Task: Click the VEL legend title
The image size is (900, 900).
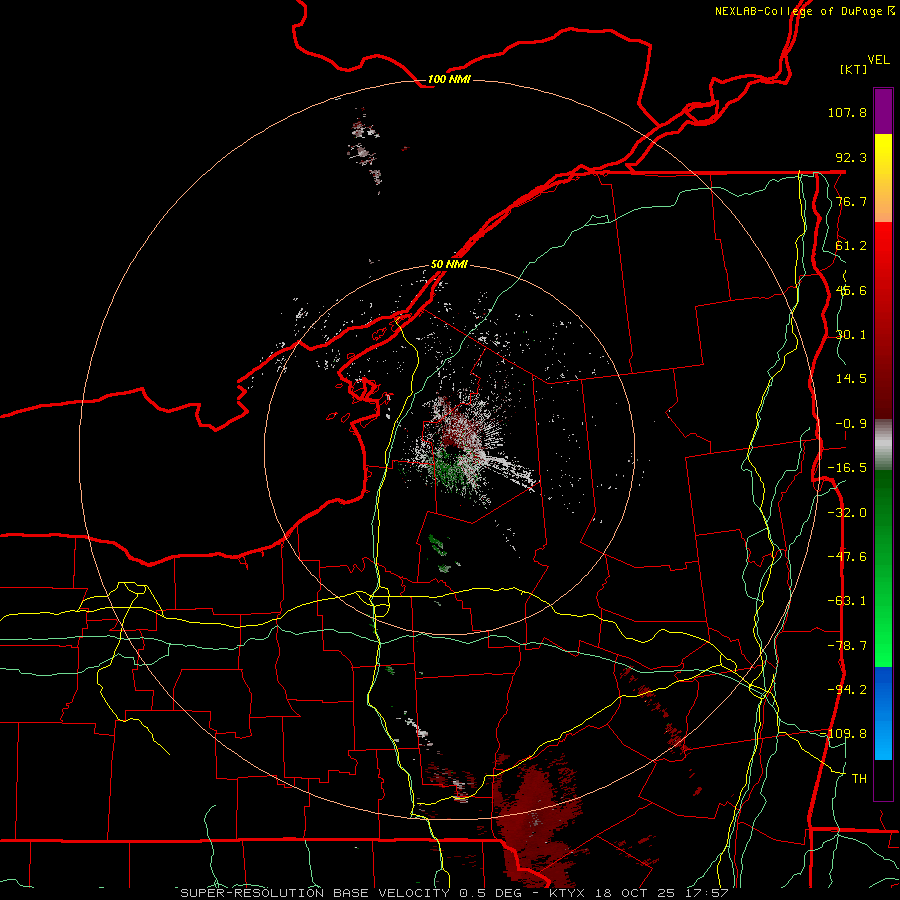Action: (x=878, y=60)
